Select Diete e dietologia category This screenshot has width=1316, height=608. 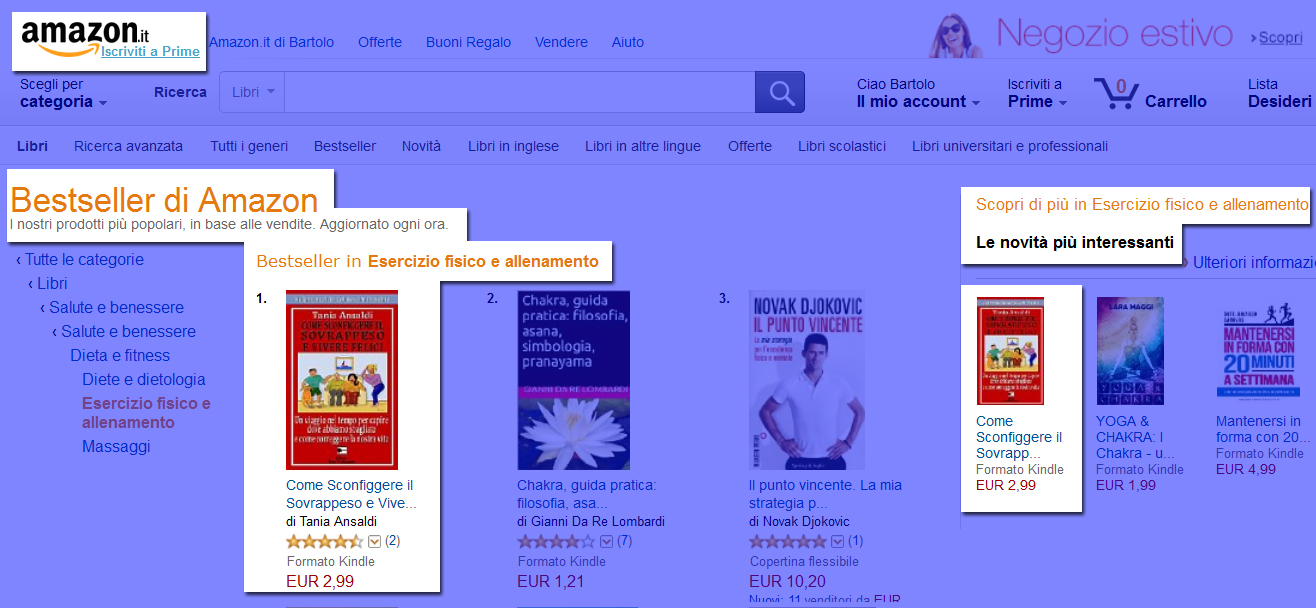pos(144,379)
